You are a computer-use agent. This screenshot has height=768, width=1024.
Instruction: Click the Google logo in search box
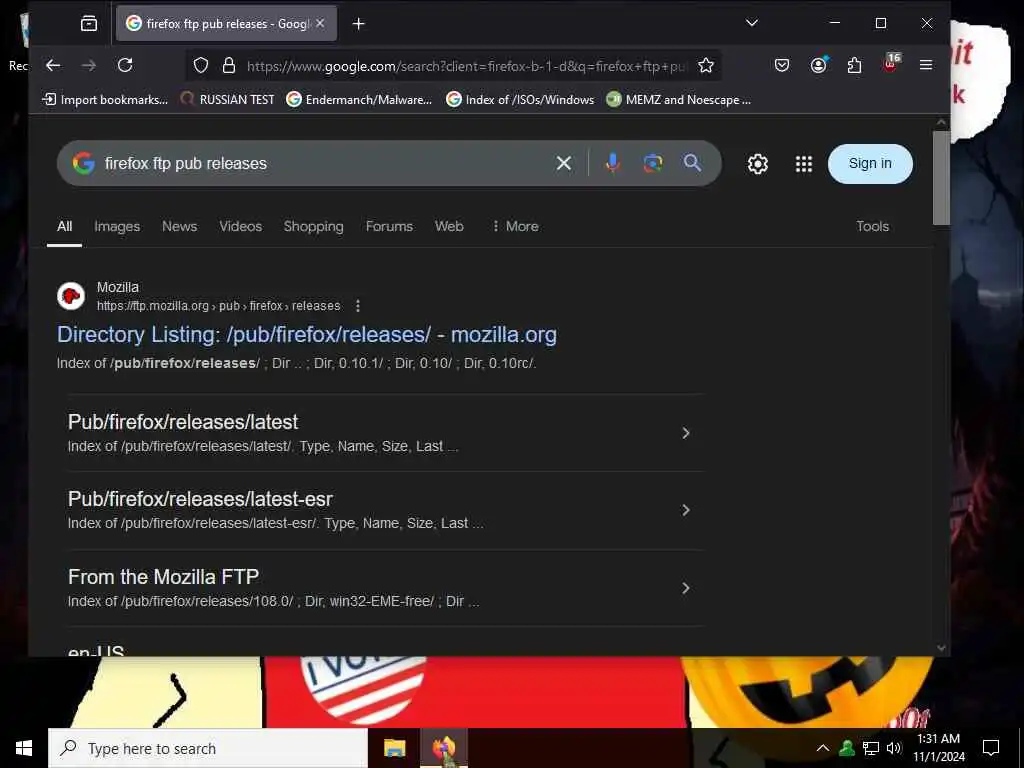[84, 163]
